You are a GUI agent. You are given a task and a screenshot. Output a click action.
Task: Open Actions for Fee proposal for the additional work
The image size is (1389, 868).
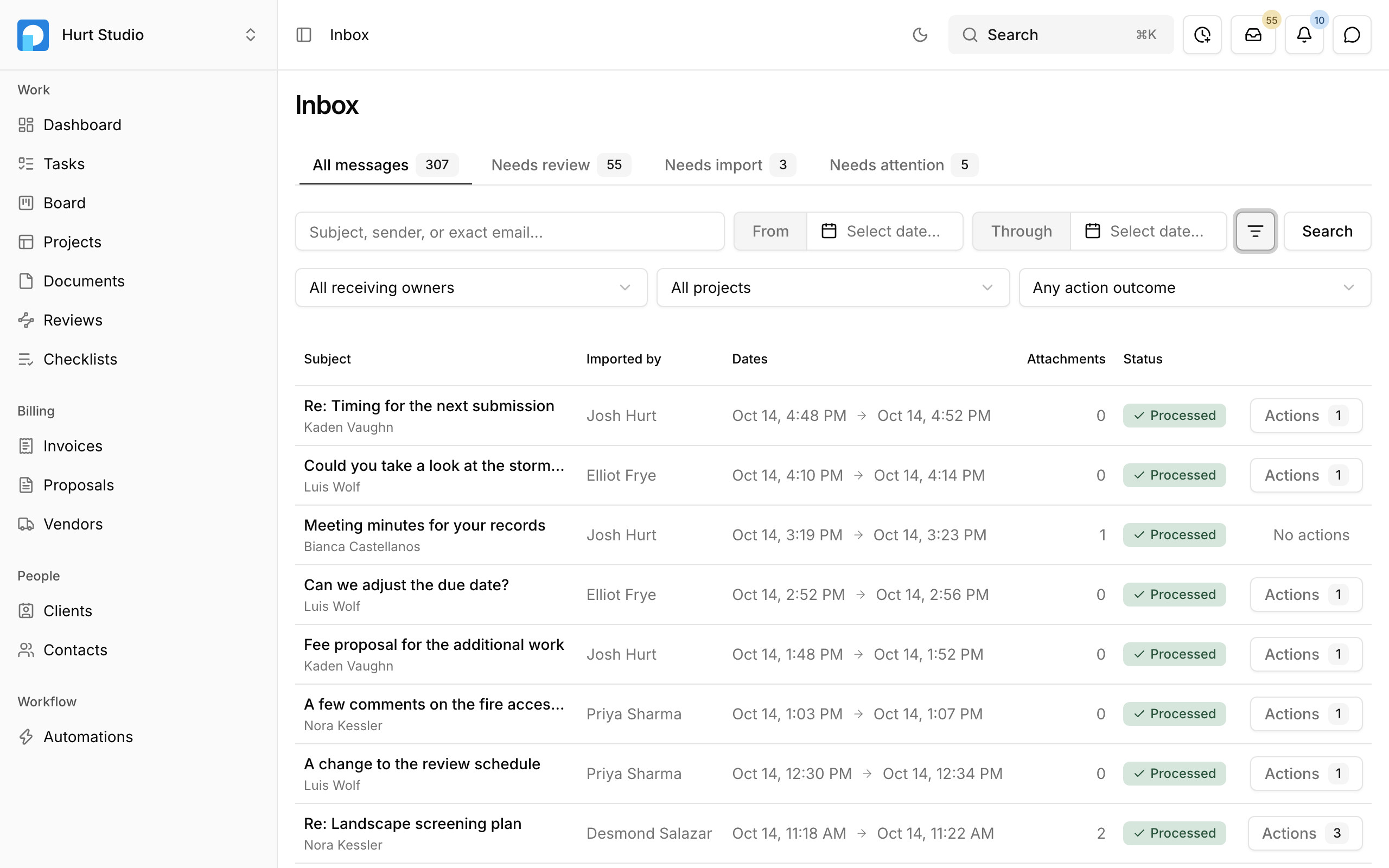coord(1307,654)
